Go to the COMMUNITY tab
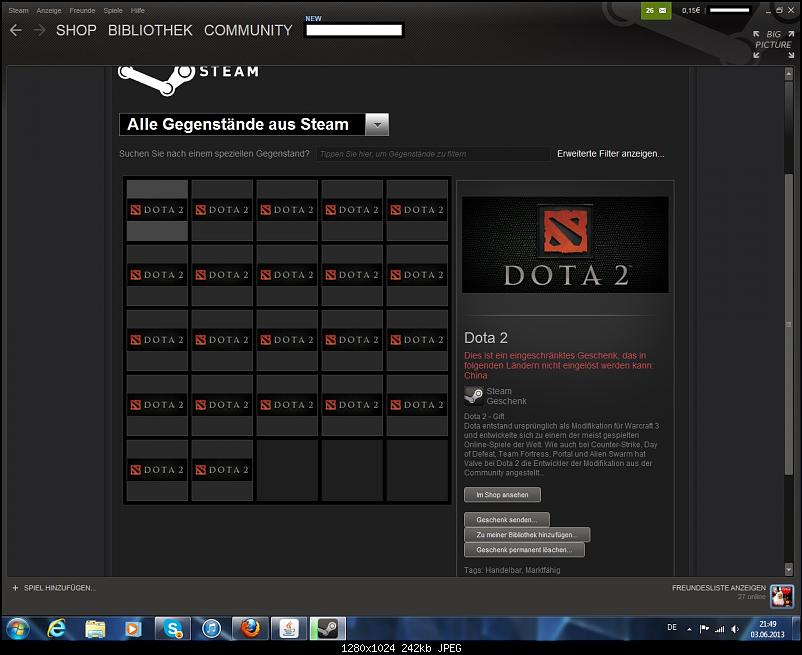The image size is (802, 655). [248, 30]
